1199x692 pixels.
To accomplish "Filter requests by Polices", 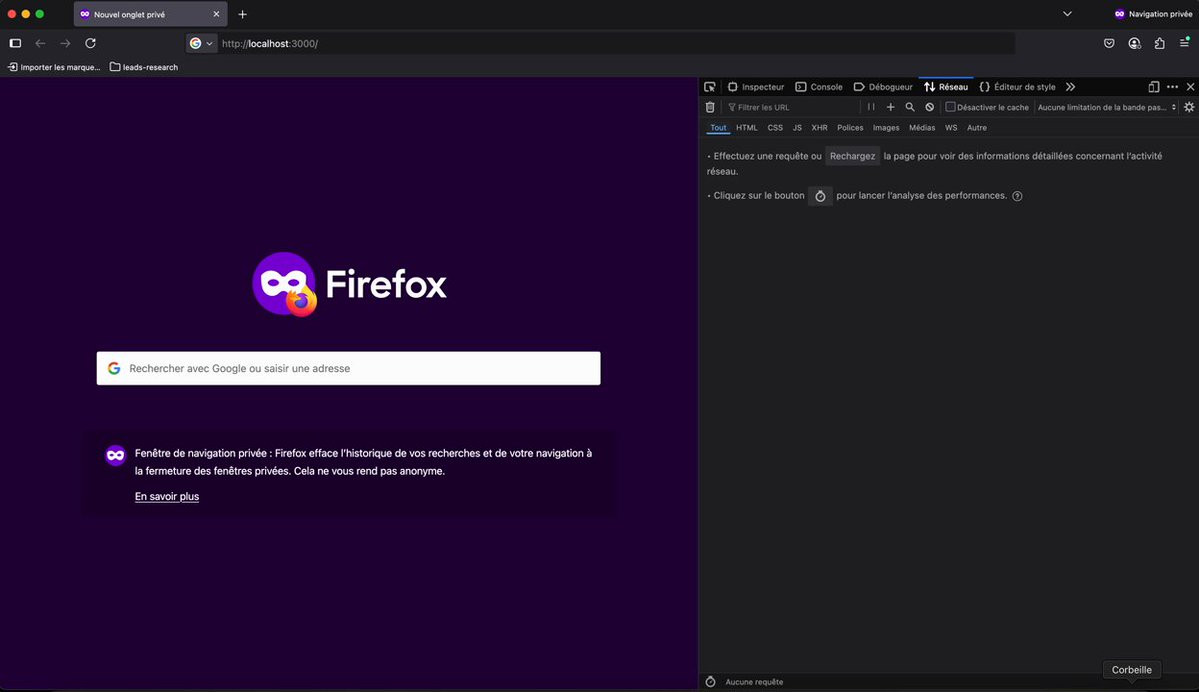I will coord(850,128).
